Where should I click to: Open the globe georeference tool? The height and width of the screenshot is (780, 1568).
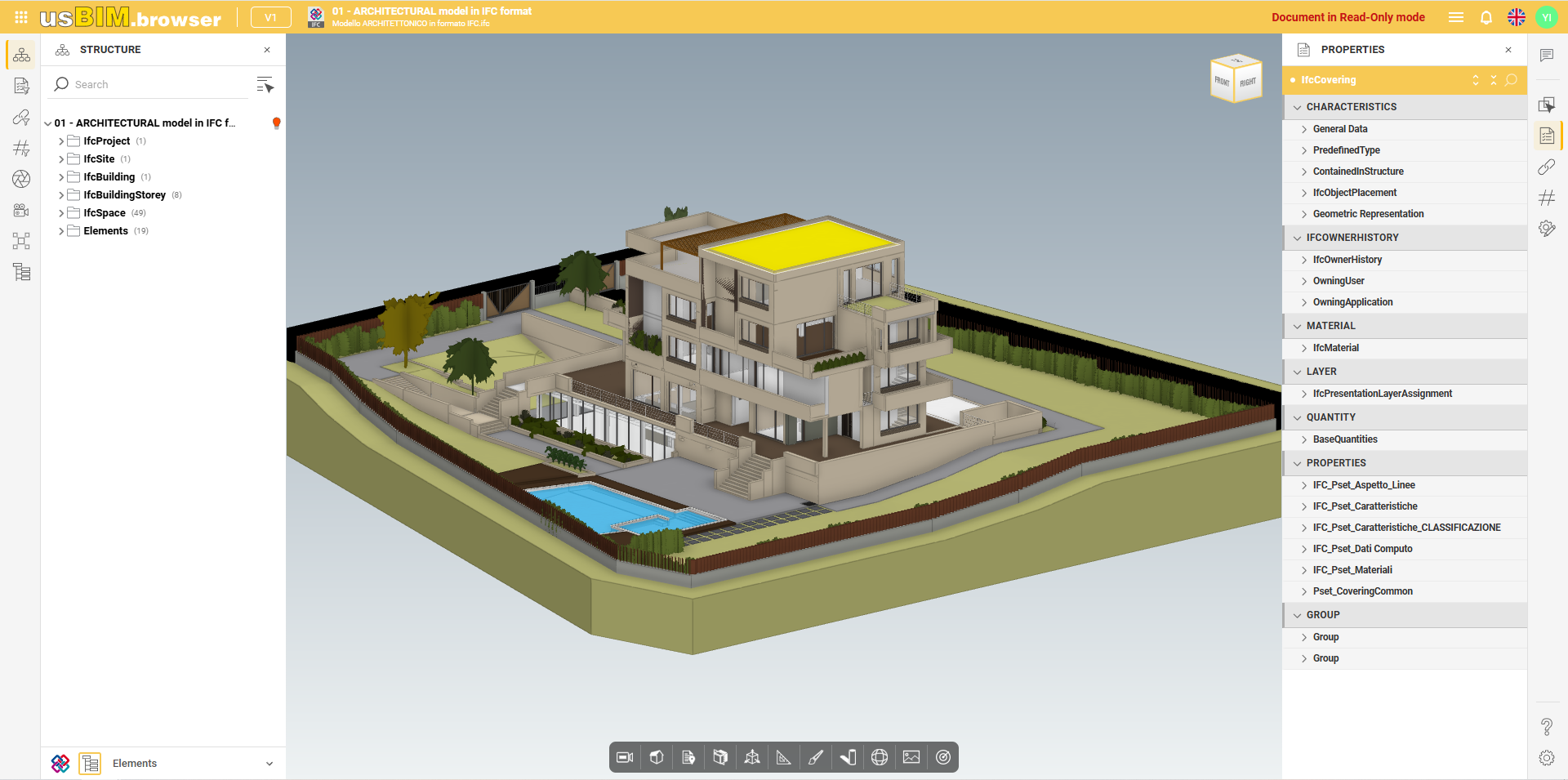click(x=880, y=757)
